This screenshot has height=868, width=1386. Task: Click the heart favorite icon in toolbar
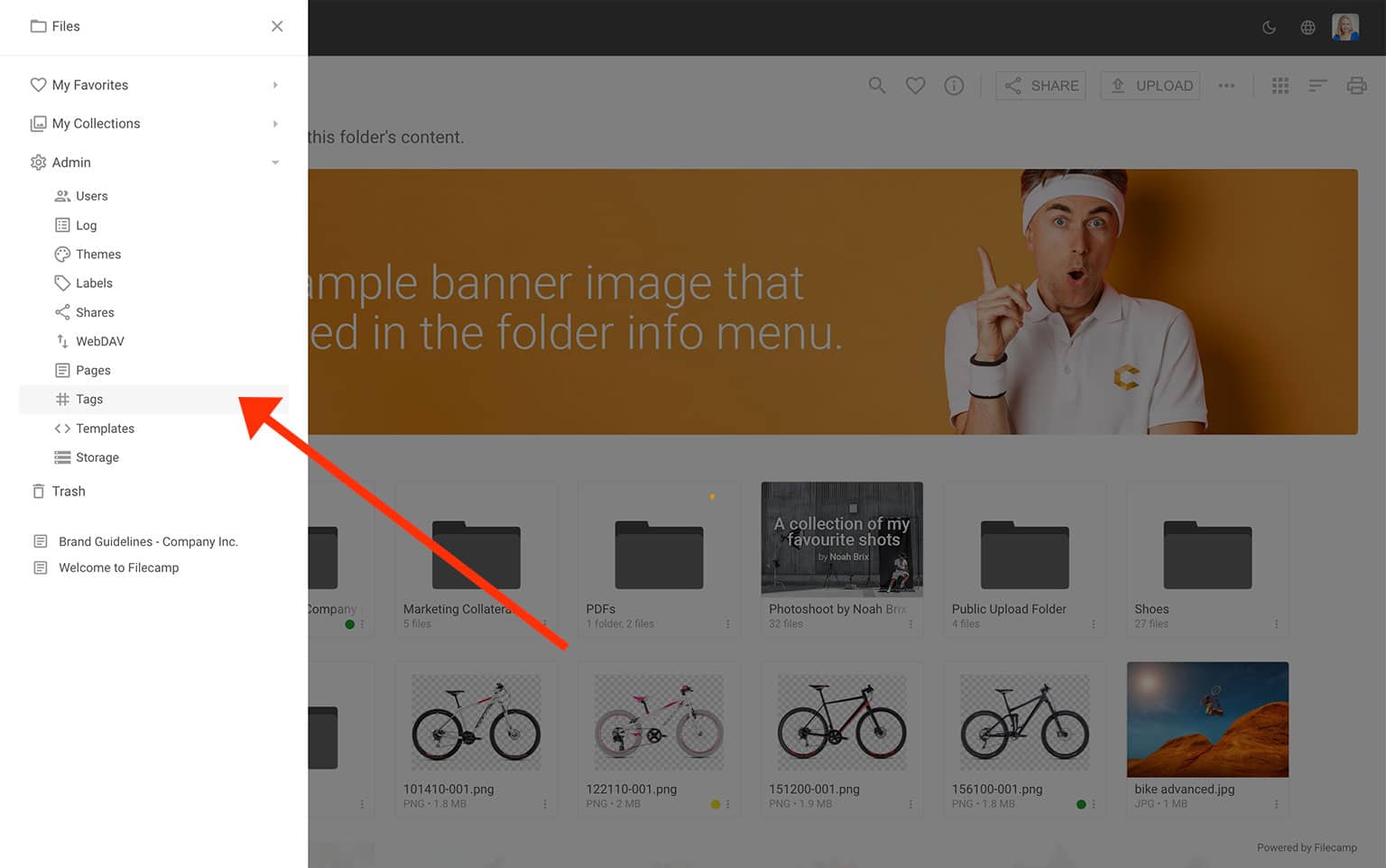(x=915, y=86)
